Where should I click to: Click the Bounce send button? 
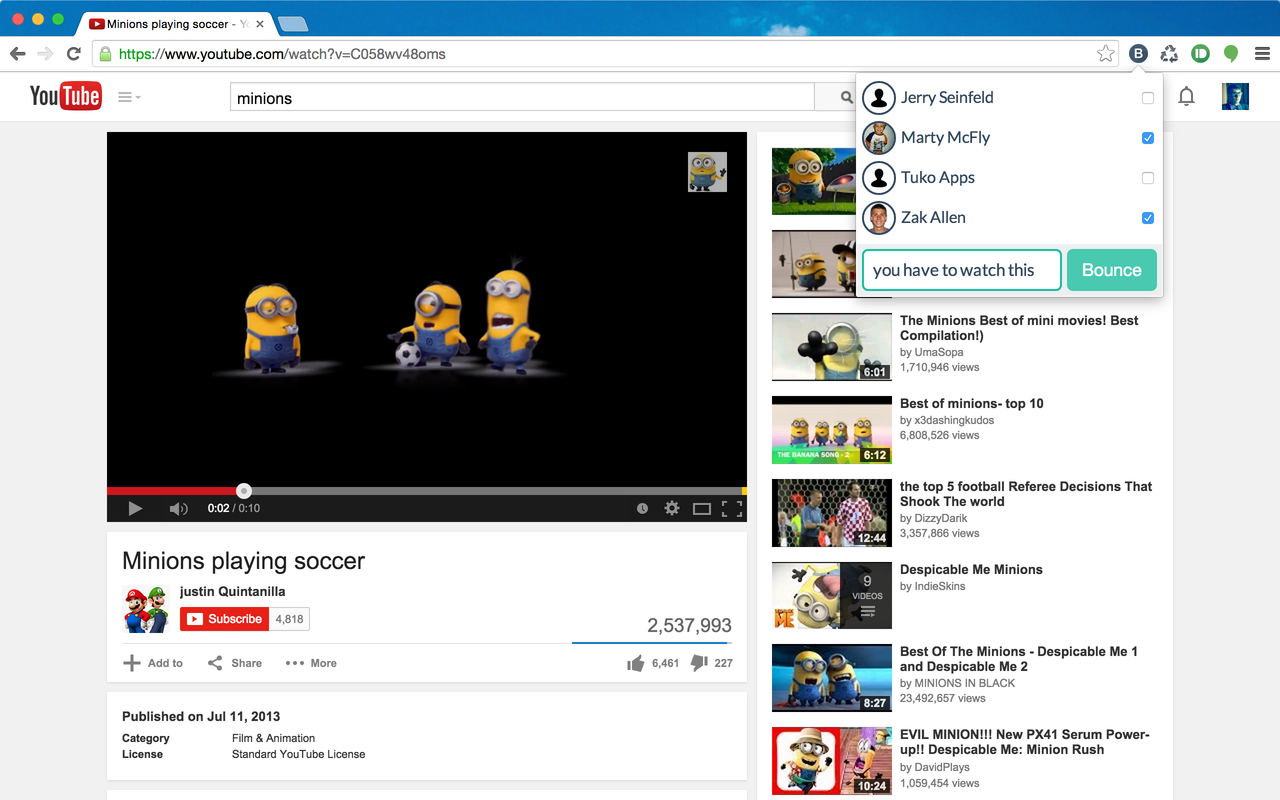coord(1112,270)
